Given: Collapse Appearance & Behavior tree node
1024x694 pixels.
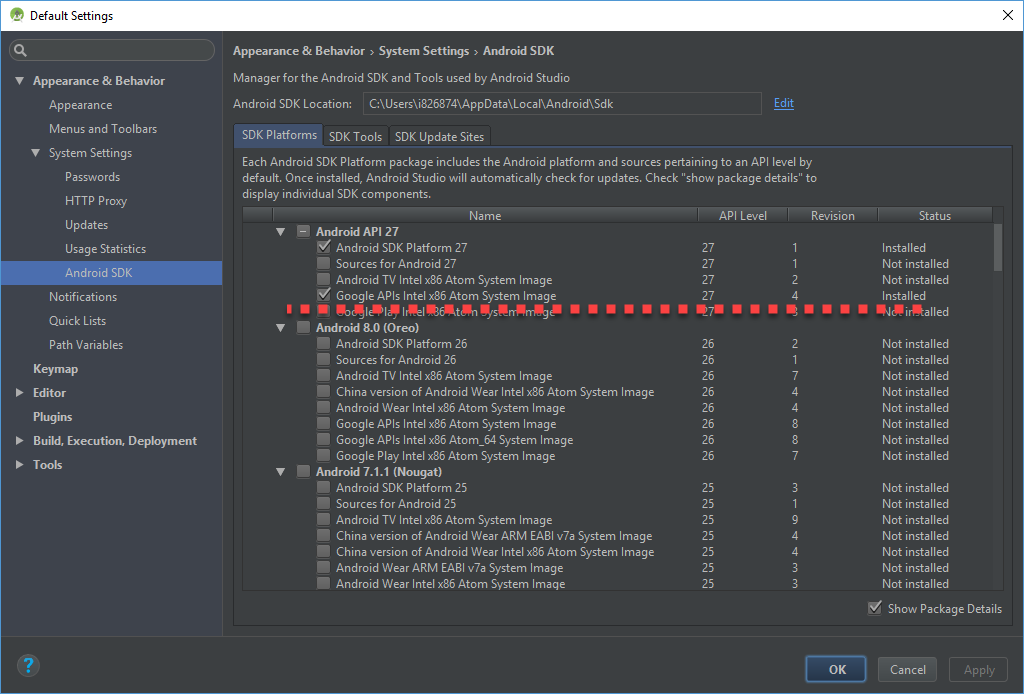Looking at the screenshot, I should (x=20, y=80).
